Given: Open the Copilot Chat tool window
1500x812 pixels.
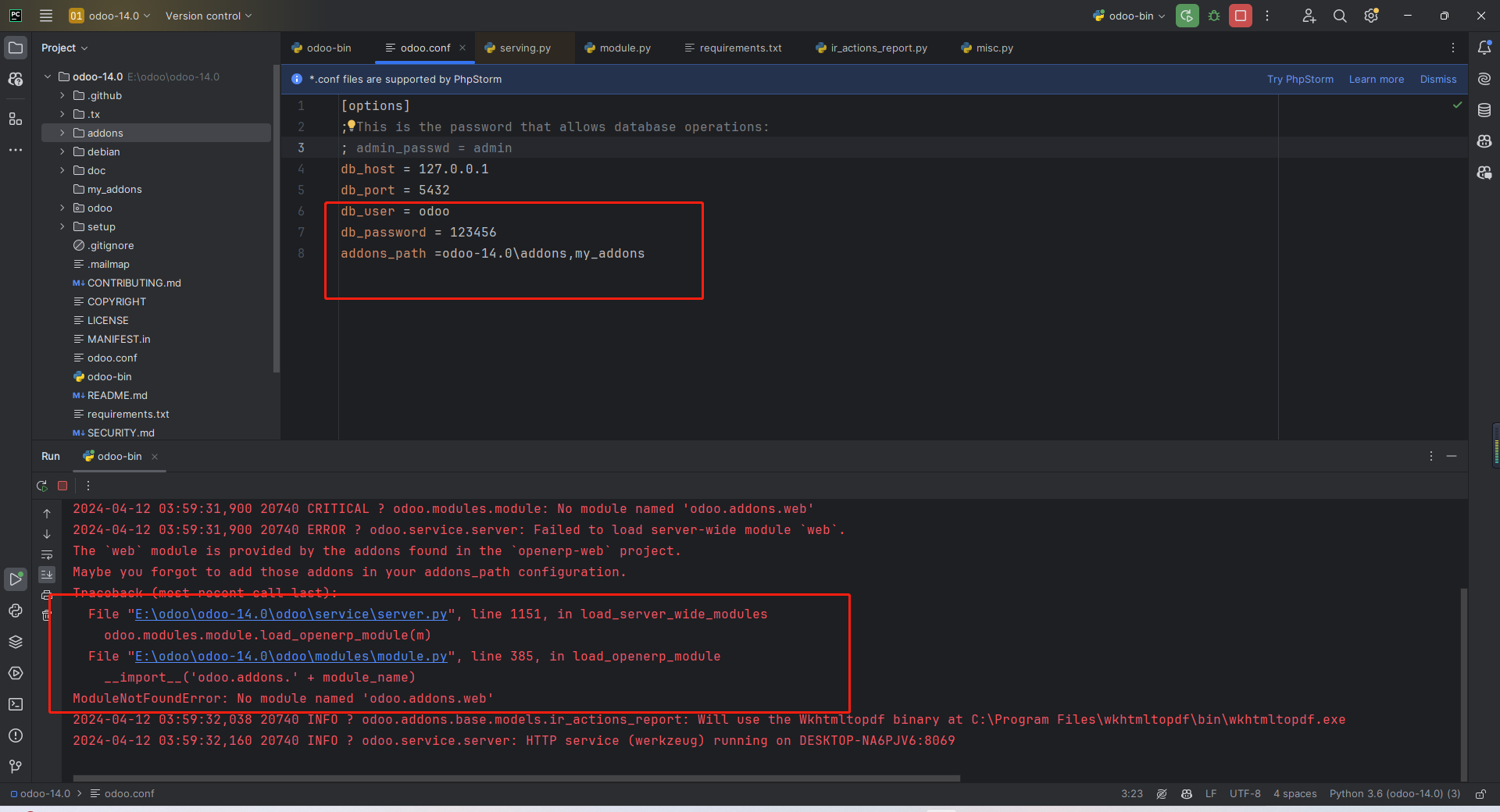Looking at the screenshot, I should click(1484, 173).
